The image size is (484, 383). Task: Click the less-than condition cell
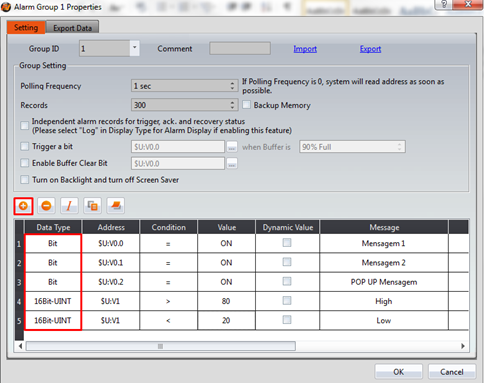(169, 321)
